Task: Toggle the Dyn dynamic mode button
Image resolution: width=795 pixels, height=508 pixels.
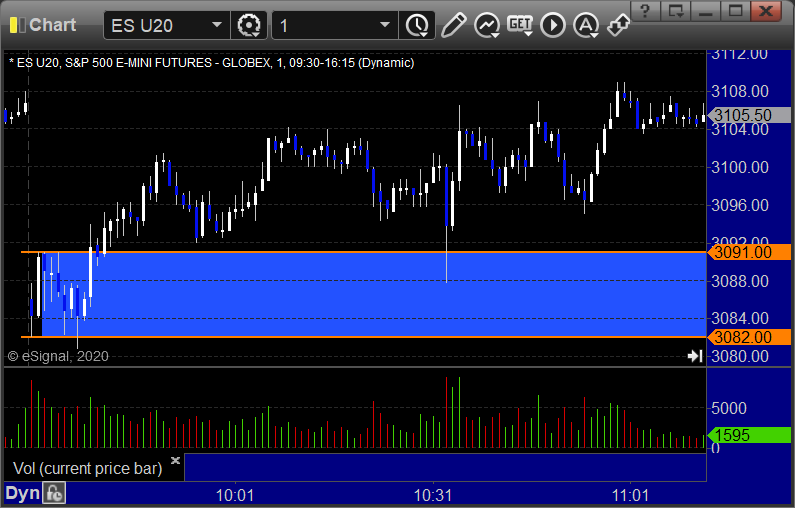Action: (22, 493)
